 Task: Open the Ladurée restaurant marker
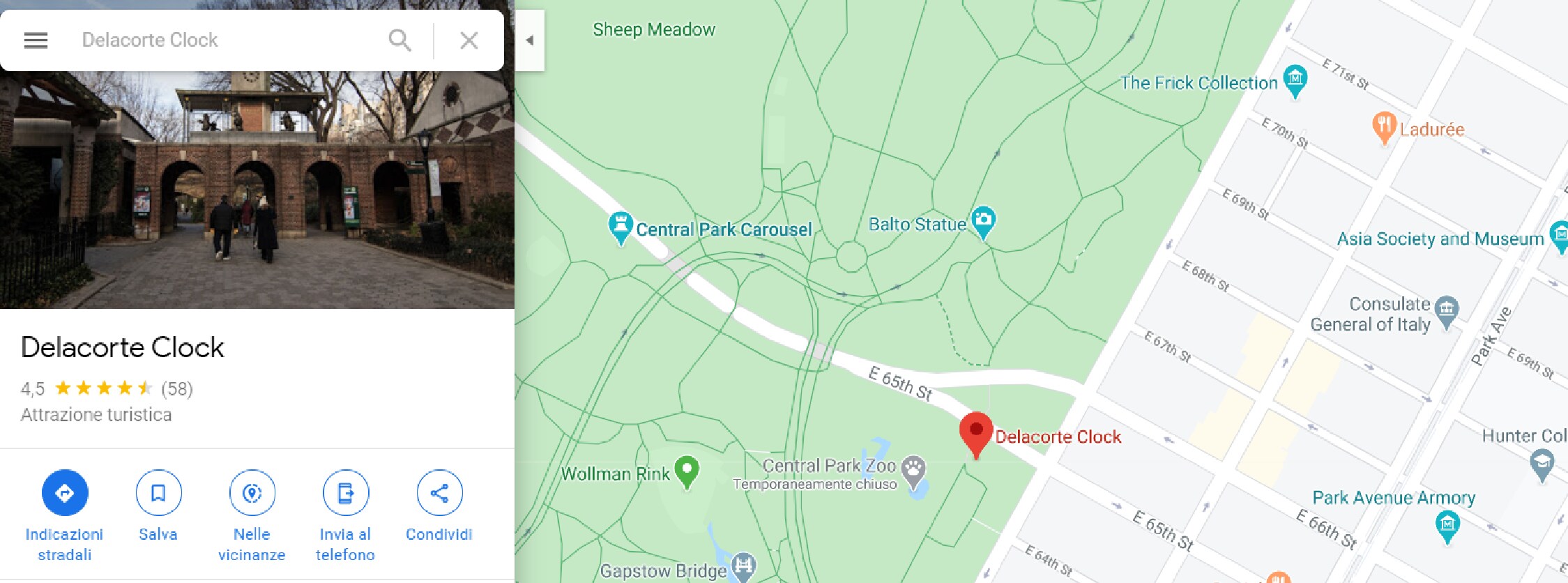(x=1384, y=128)
